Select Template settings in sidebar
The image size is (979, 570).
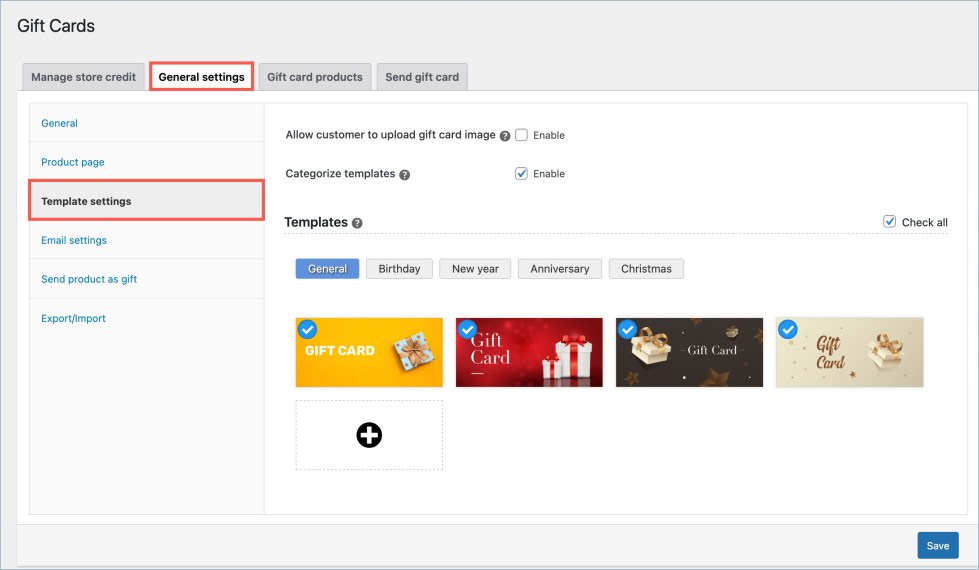[x=147, y=200]
